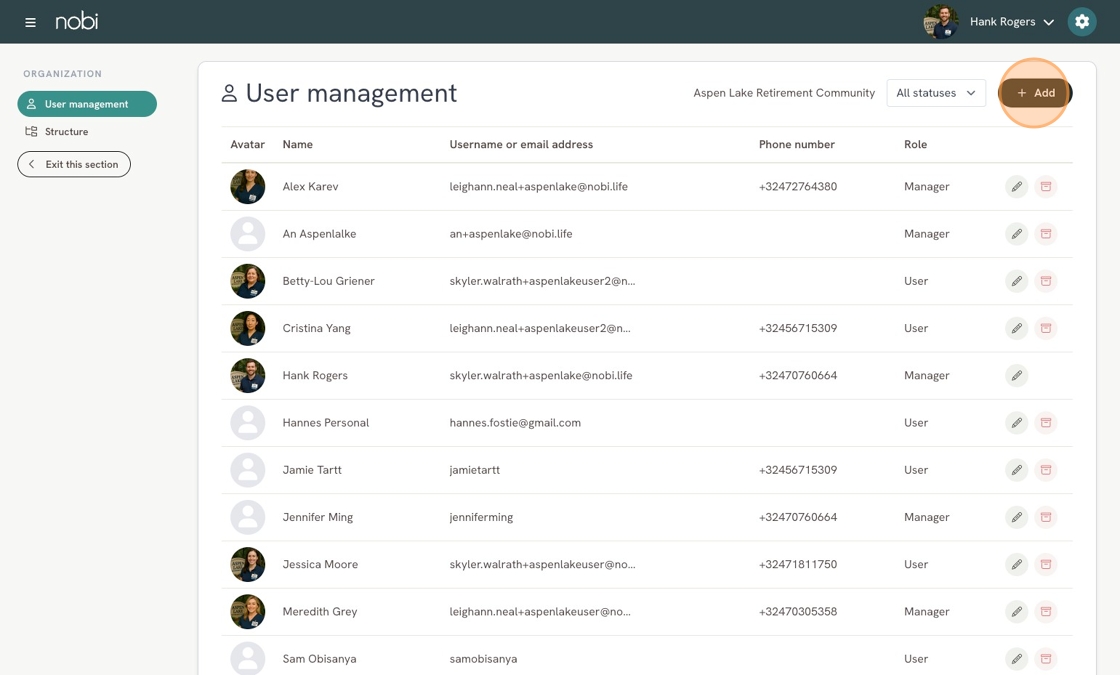Click Exit this section button
1120x675 pixels.
pyautogui.click(x=74, y=164)
